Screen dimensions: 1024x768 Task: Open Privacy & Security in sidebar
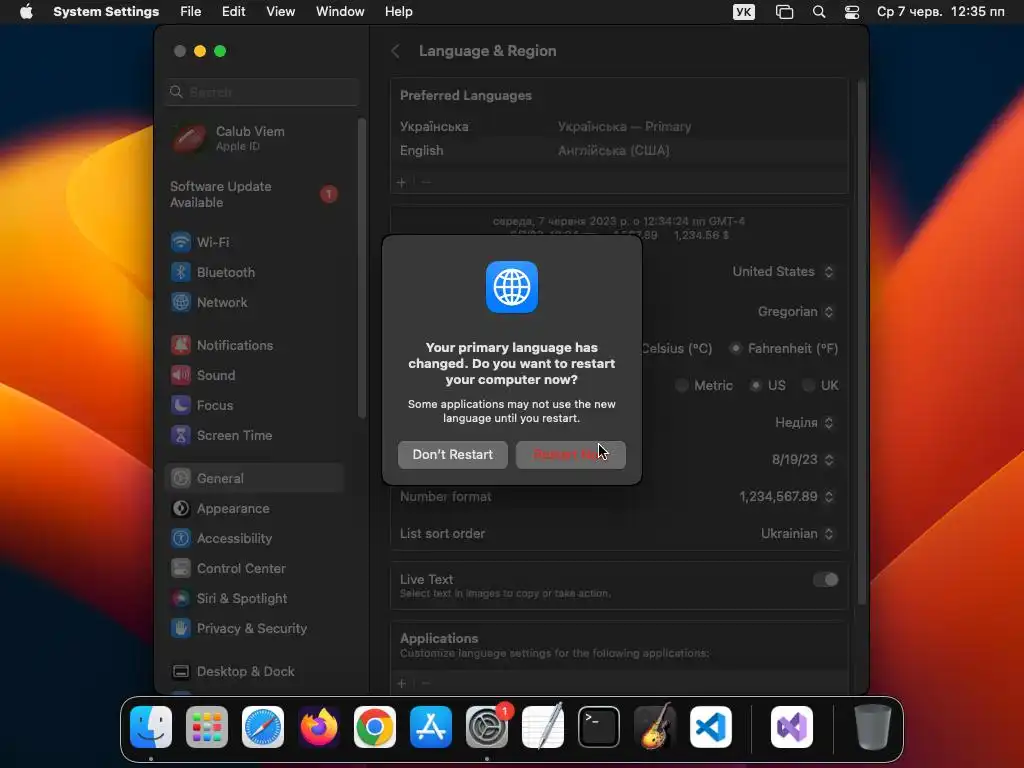(x=255, y=629)
